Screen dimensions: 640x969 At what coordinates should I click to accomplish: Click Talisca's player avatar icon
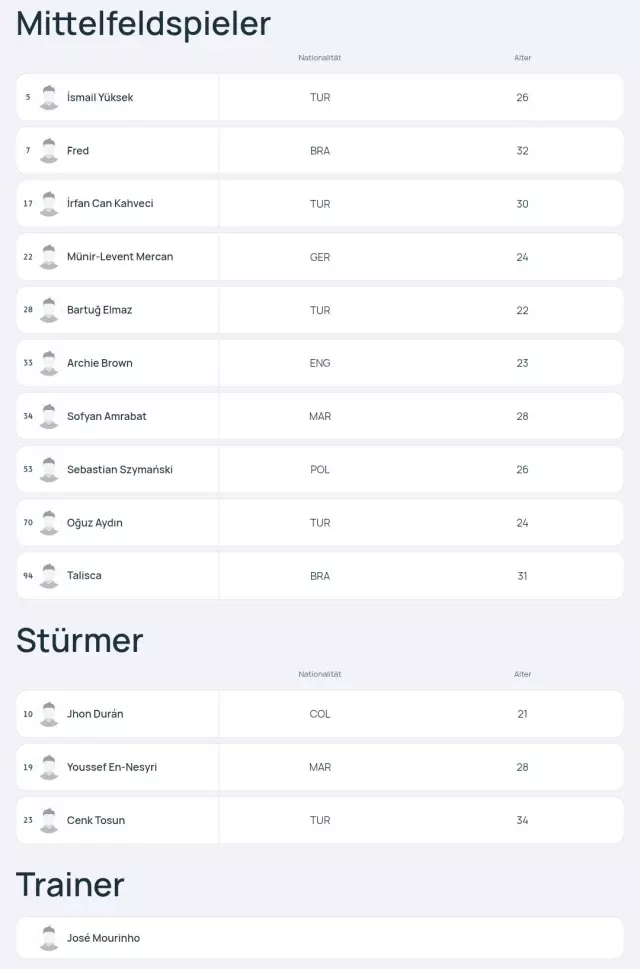pyautogui.click(x=49, y=576)
